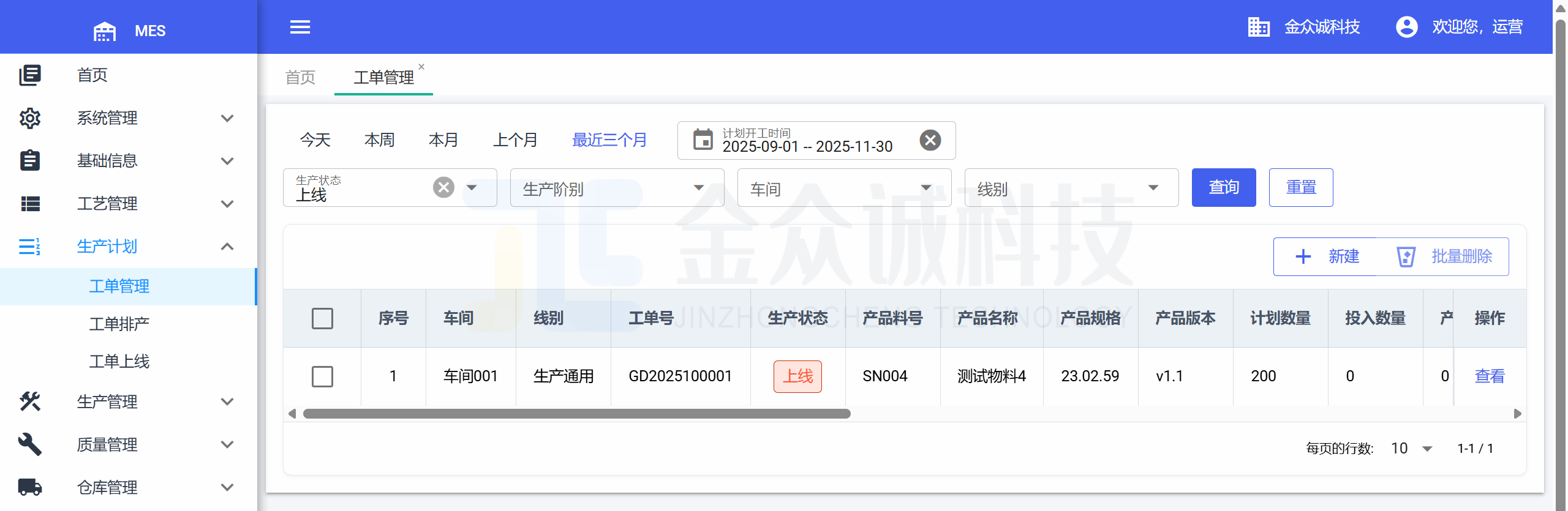Select all rows with header checkbox

(322, 318)
